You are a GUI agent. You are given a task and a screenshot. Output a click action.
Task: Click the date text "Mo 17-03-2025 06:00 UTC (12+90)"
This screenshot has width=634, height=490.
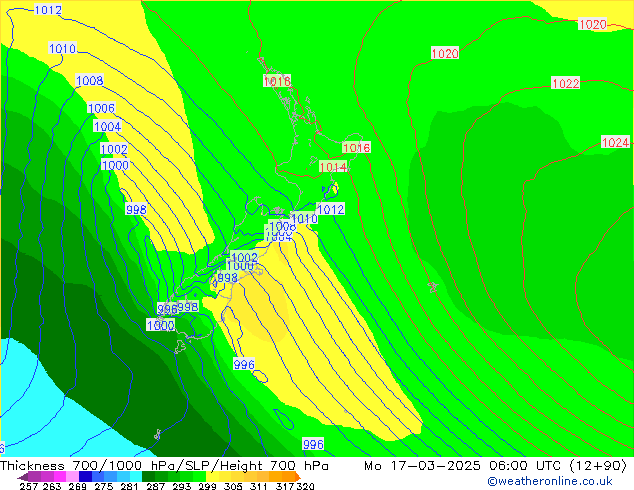(x=495, y=466)
